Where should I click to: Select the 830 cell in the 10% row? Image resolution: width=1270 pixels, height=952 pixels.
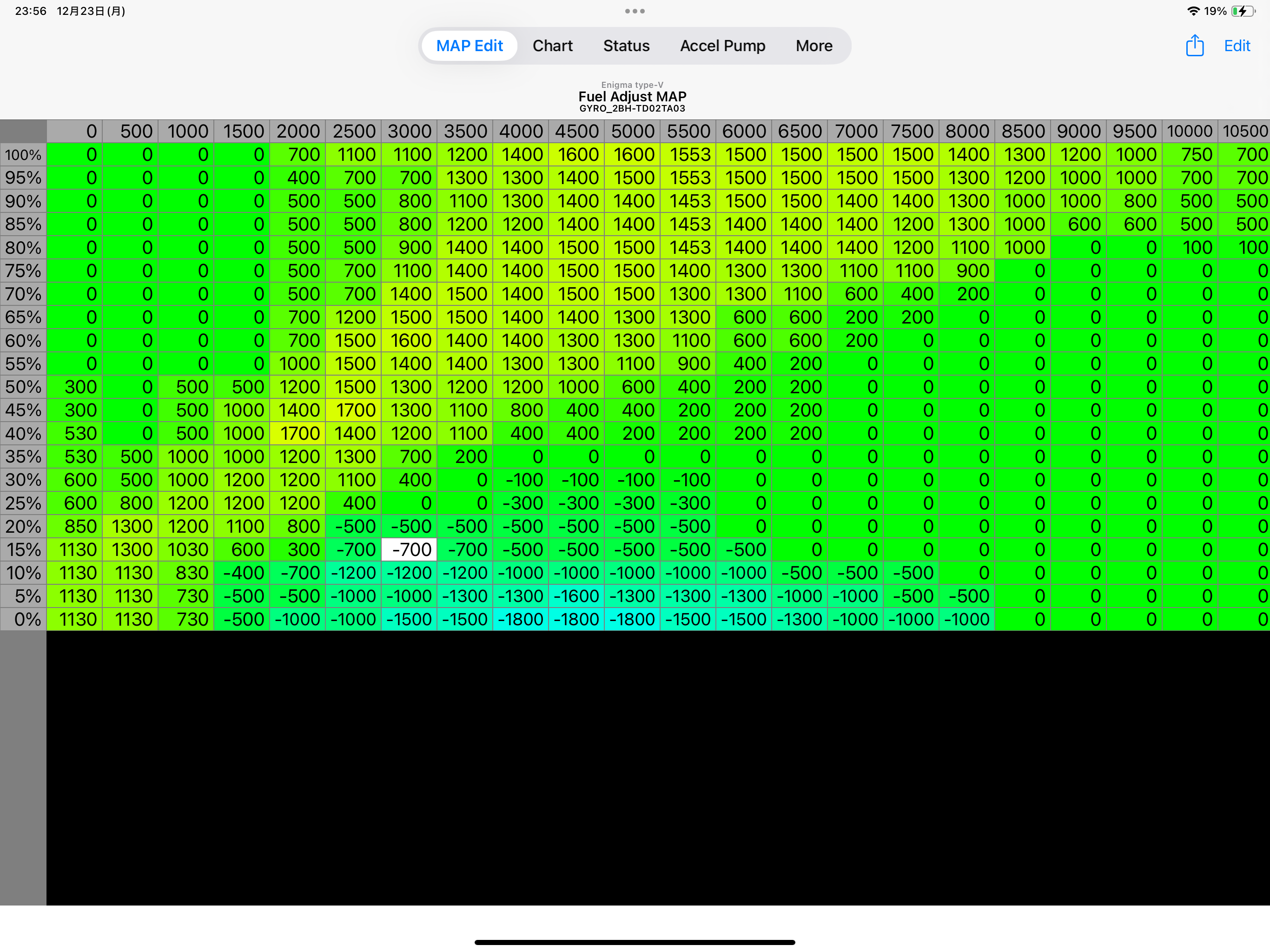click(186, 573)
